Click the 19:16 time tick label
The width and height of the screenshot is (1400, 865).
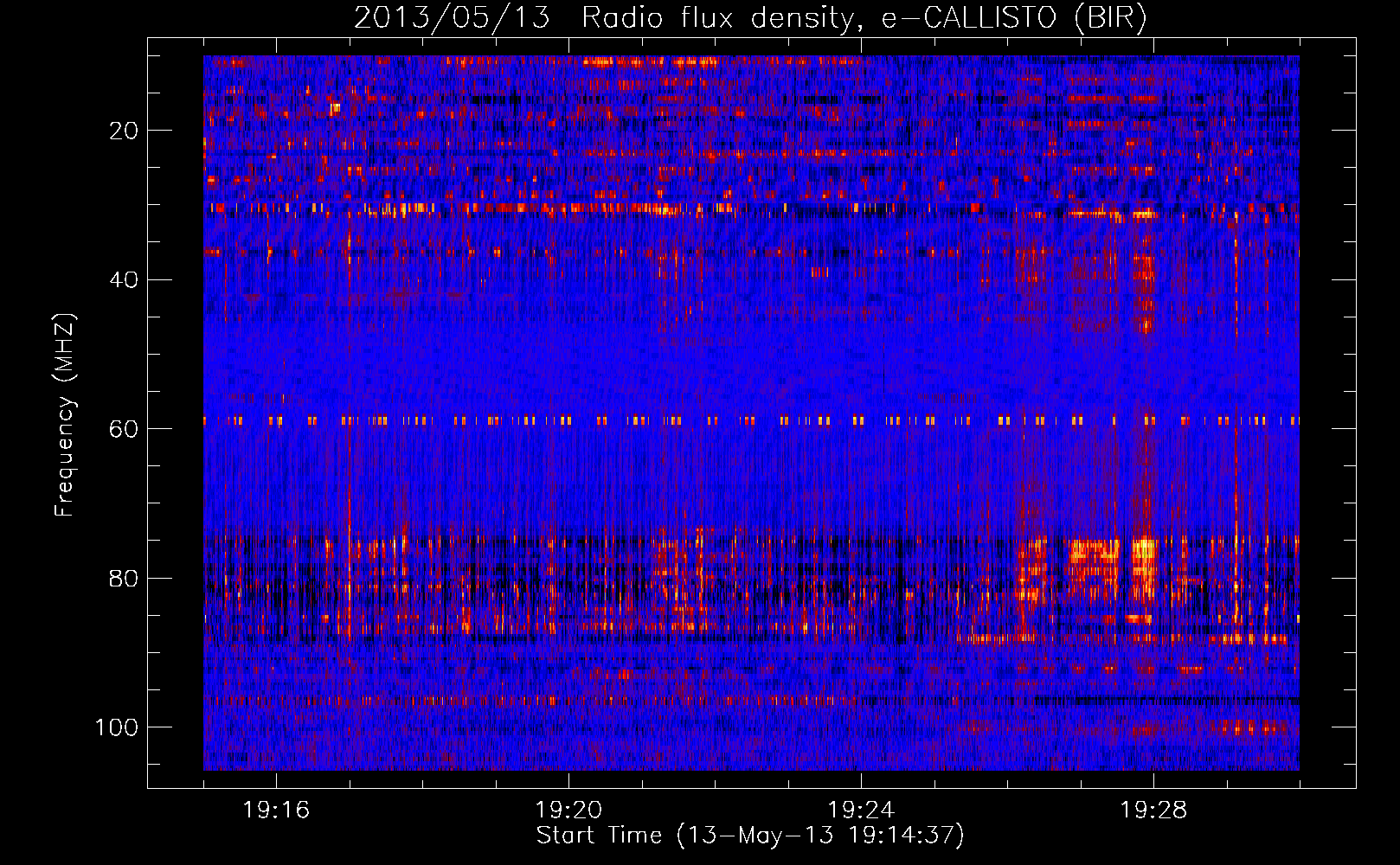(276, 811)
